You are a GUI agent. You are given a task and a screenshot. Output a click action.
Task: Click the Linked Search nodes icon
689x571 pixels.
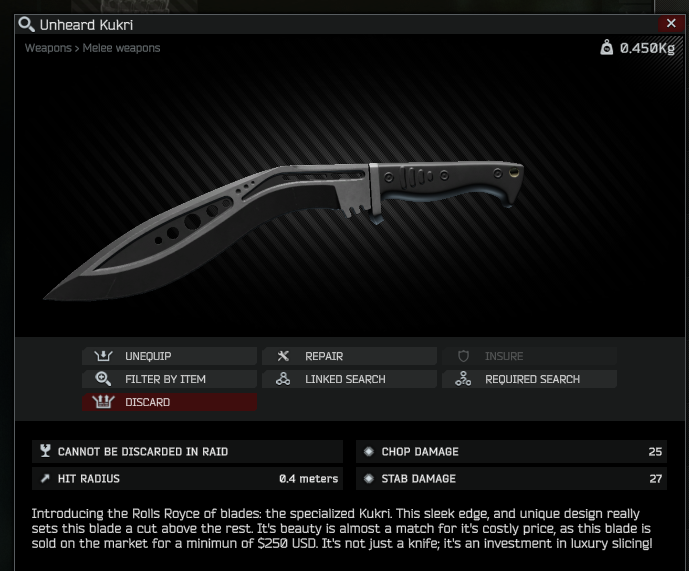283,379
